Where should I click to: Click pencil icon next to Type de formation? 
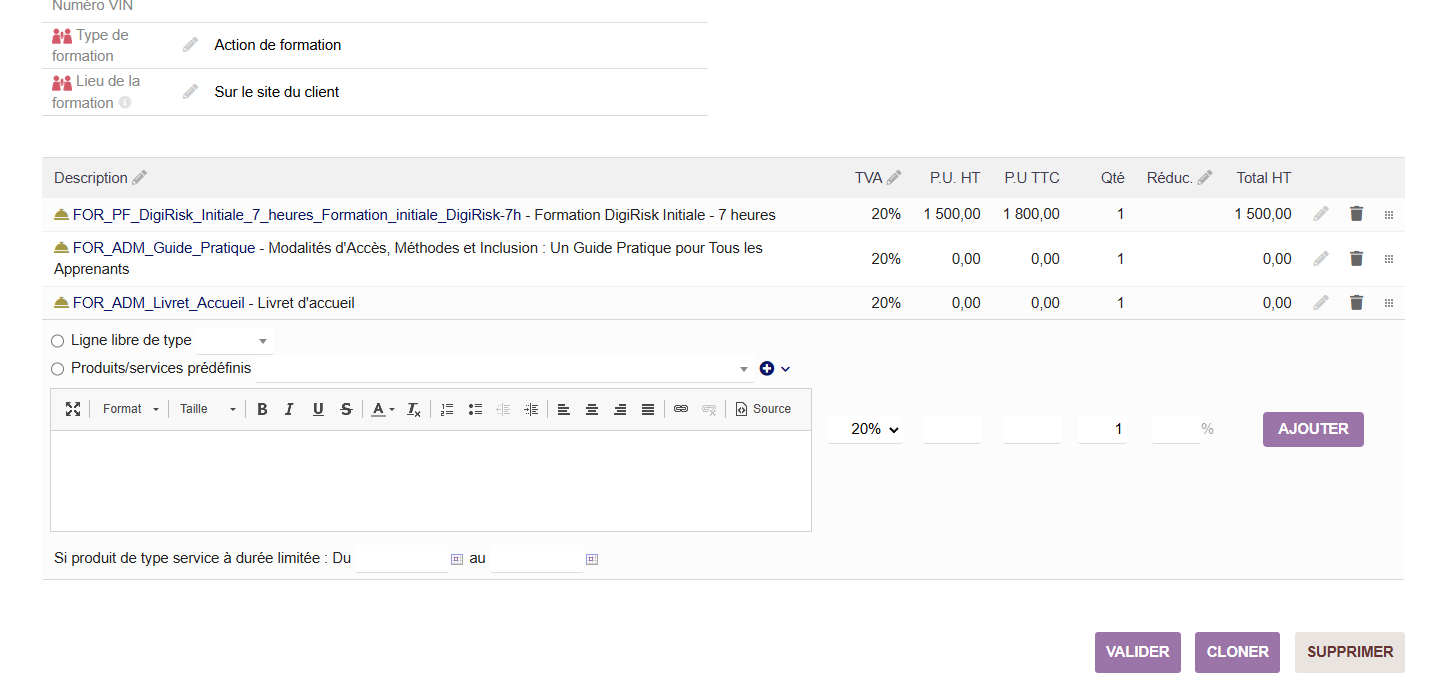(190, 45)
